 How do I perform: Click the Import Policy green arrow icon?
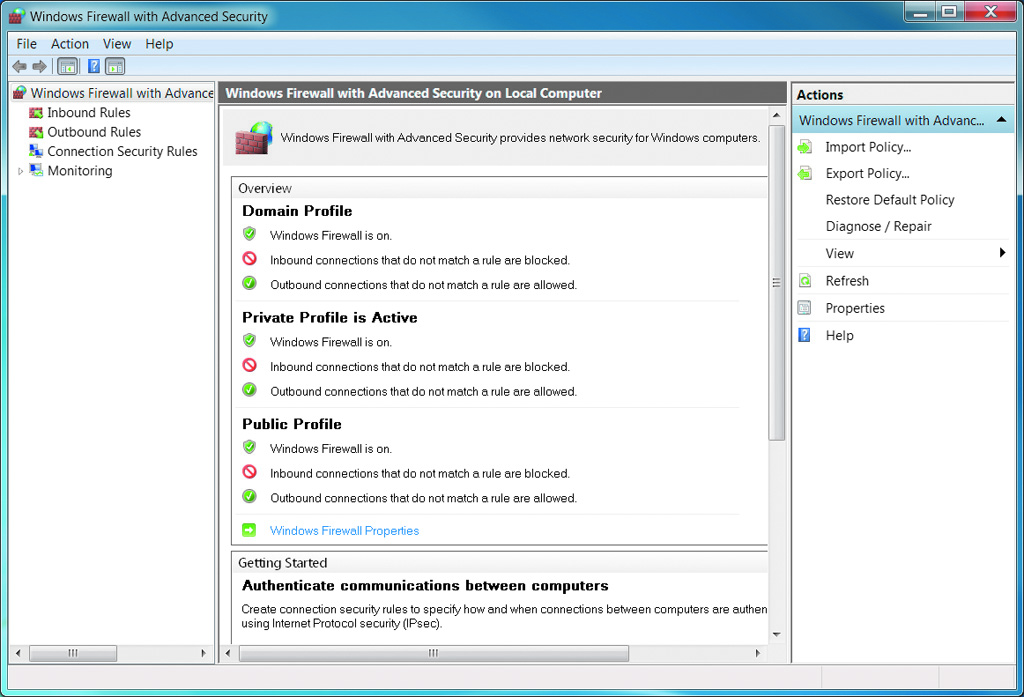coord(805,147)
